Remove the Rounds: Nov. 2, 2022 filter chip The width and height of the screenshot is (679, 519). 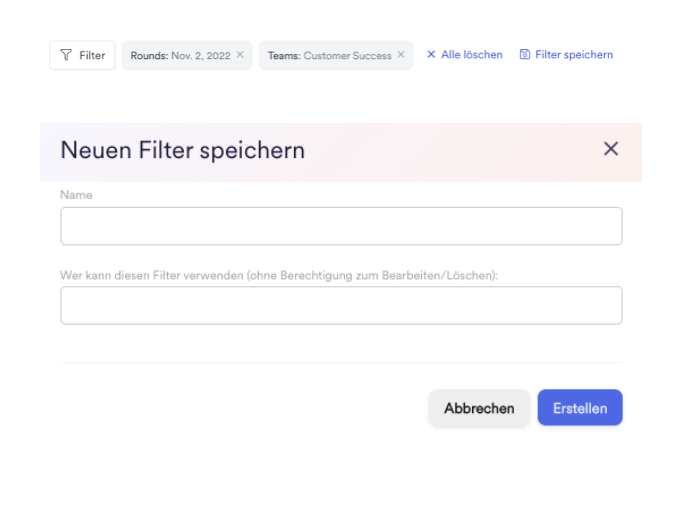[240, 55]
